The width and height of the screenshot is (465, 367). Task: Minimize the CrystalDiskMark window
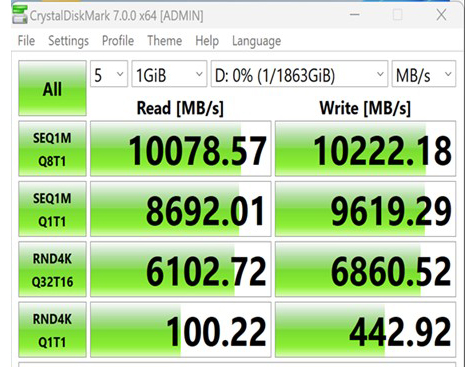[355, 14]
